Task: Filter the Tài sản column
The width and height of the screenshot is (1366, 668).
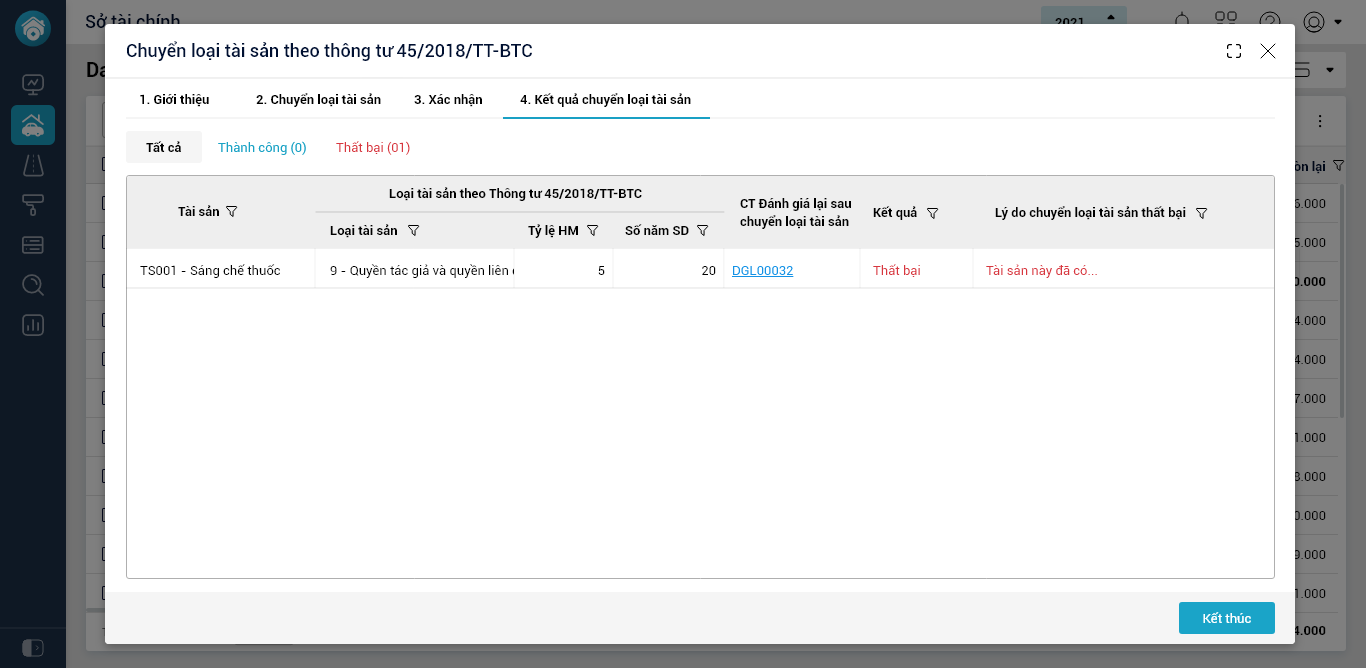Action: [232, 211]
